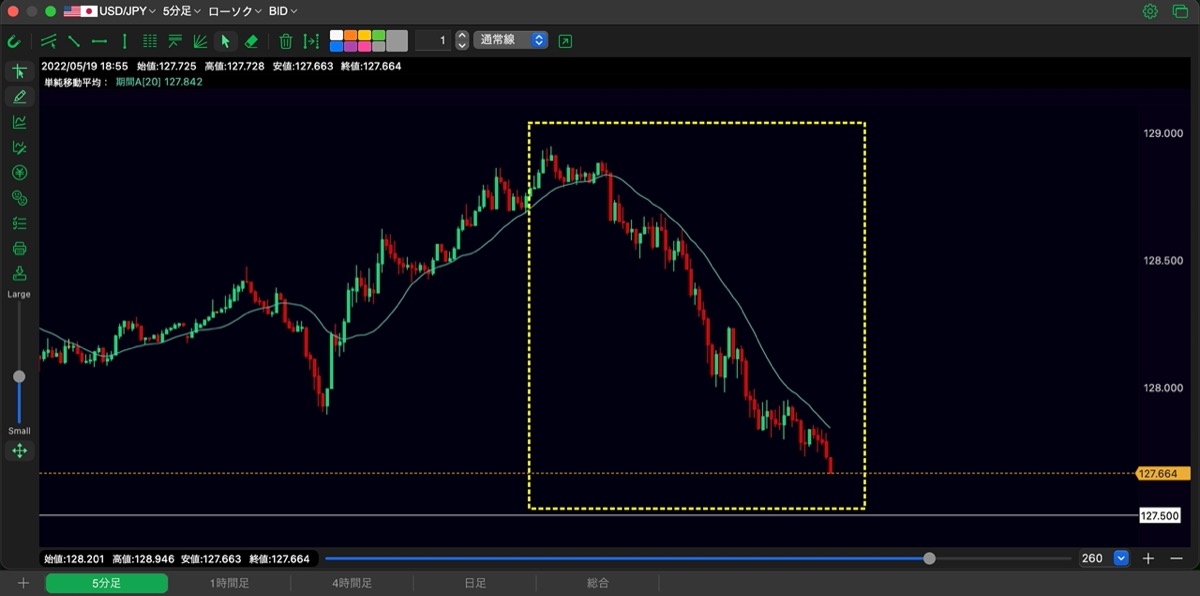Image resolution: width=1200 pixels, height=596 pixels.
Task: Select the magnet snap tool
Action: tap(13, 41)
